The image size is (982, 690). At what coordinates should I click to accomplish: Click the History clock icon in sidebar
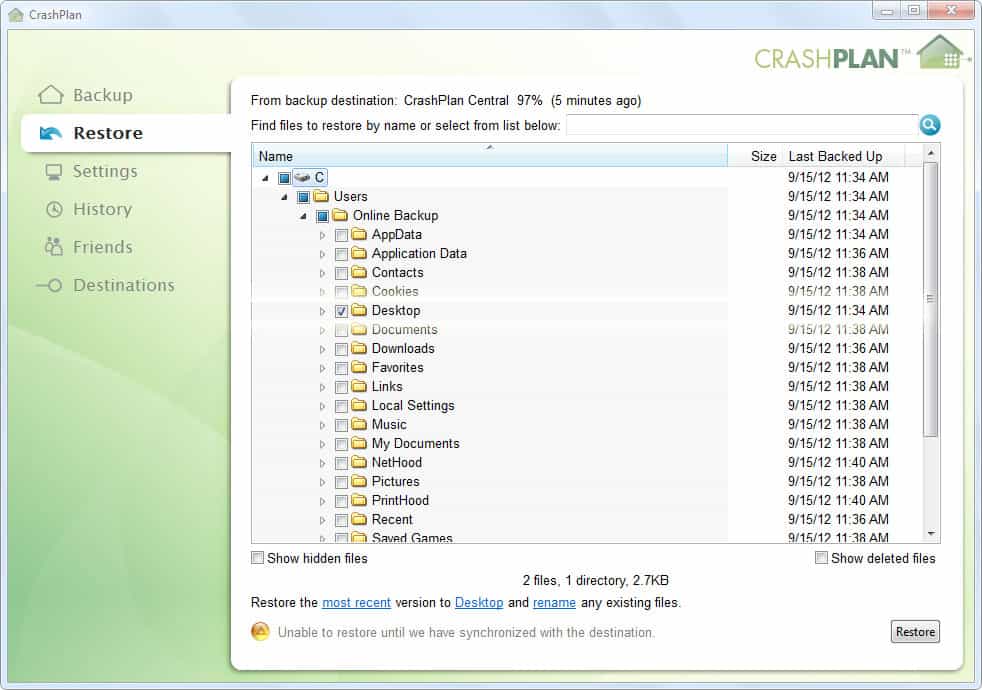54,209
